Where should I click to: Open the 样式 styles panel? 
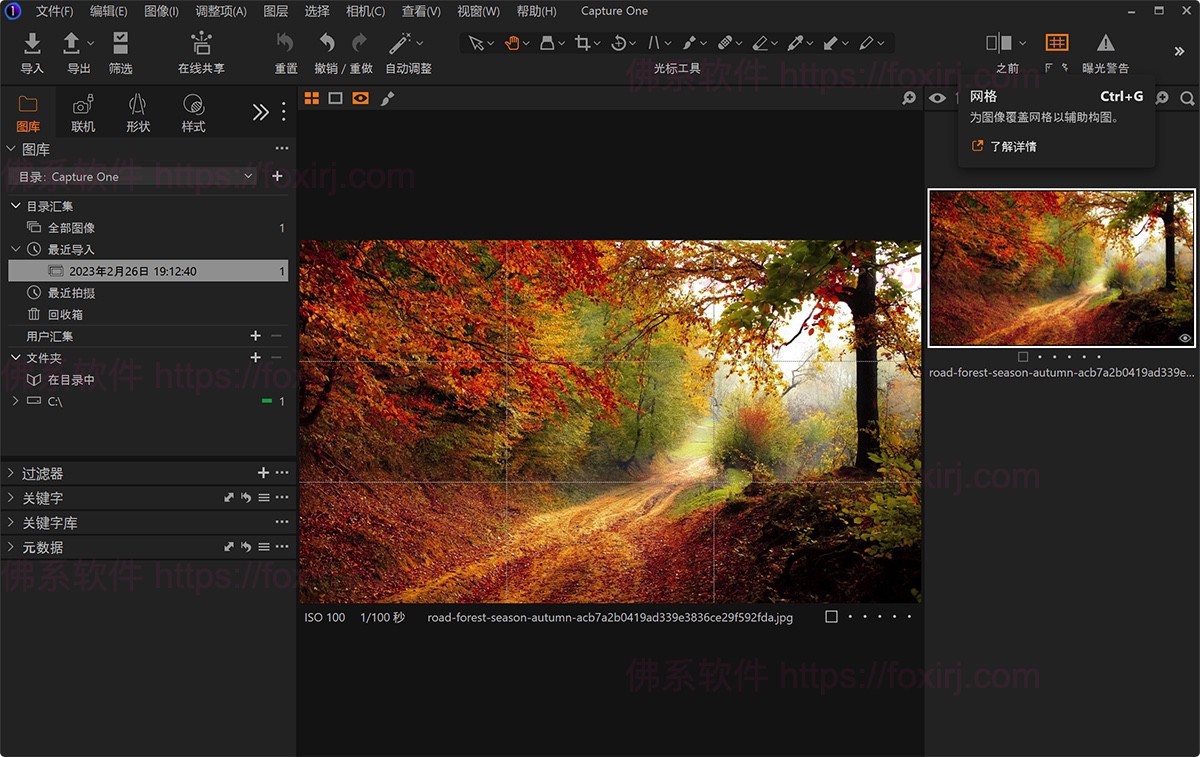point(193,110)
